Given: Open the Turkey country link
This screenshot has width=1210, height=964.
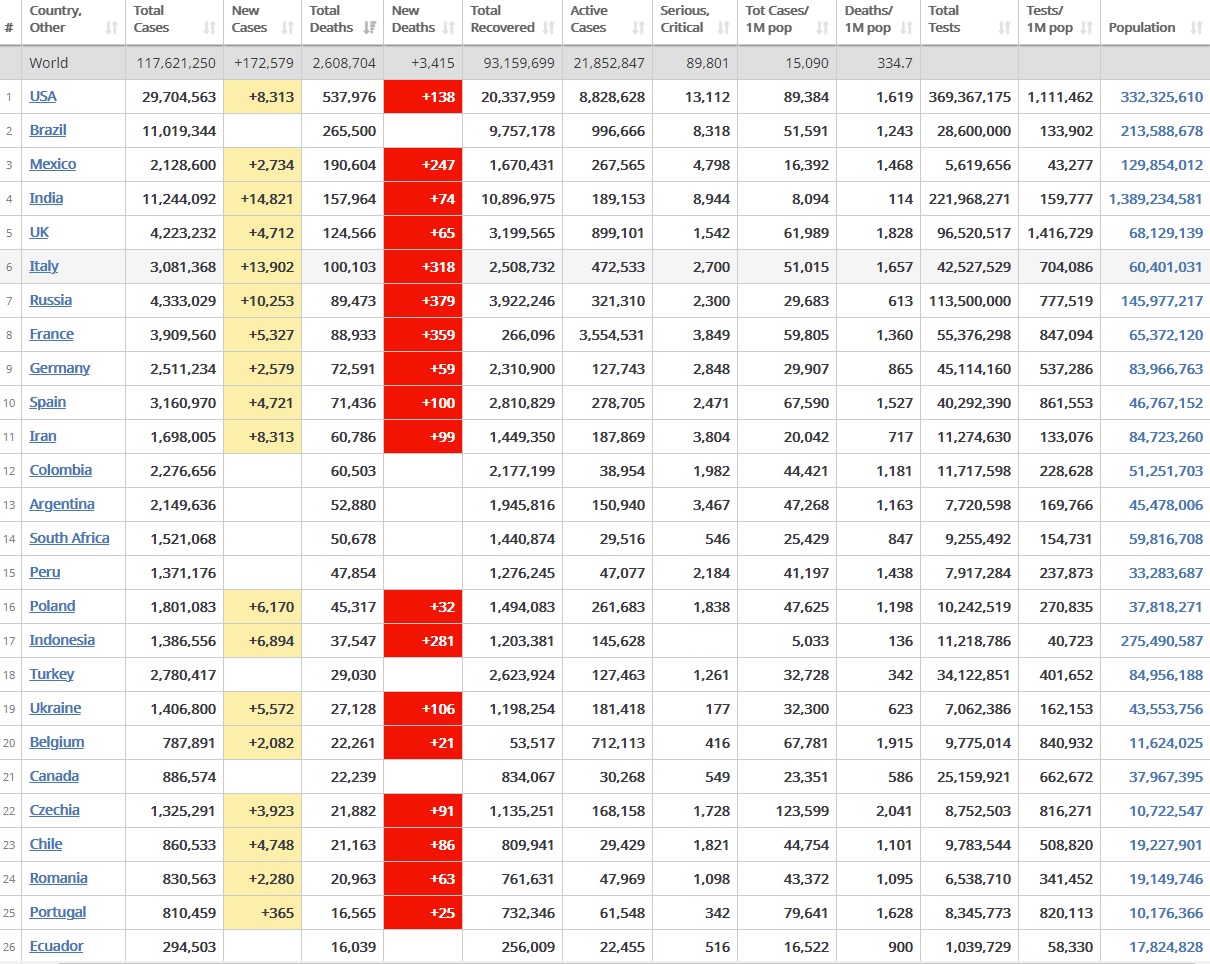Looking at the screenshot, I should point(52,675).
